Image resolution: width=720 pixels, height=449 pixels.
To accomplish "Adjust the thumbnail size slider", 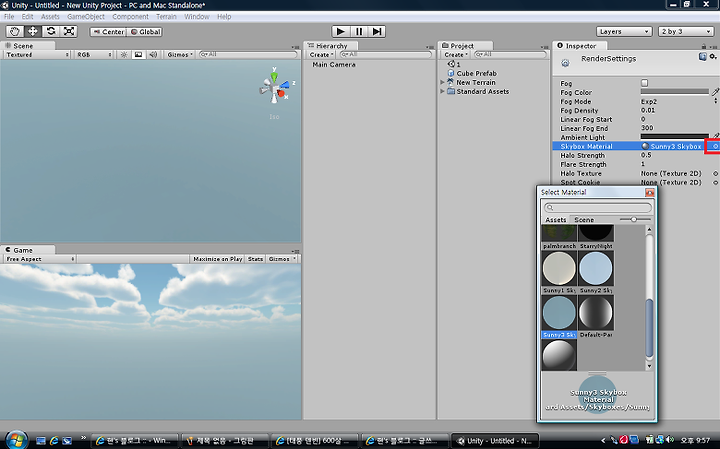I will tap(635, 219).
